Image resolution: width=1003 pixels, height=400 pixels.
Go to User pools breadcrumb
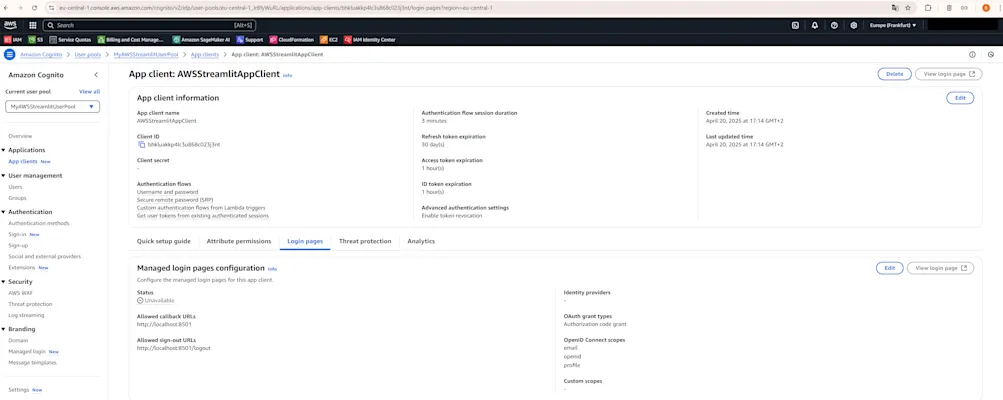pos(88,54)
